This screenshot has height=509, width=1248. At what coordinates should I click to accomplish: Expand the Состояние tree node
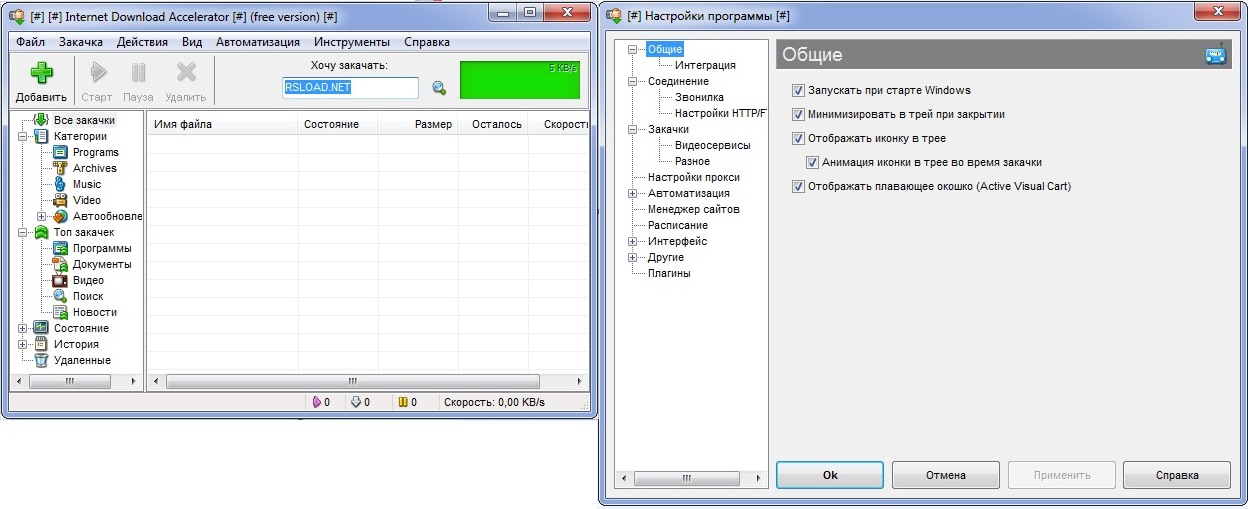[23, 328]
